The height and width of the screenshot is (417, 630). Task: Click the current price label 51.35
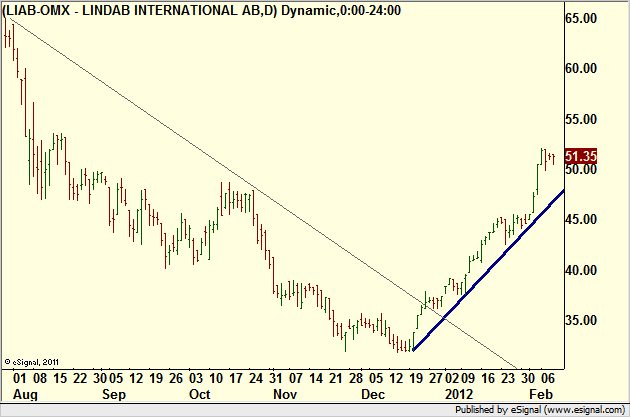(581, 156)
